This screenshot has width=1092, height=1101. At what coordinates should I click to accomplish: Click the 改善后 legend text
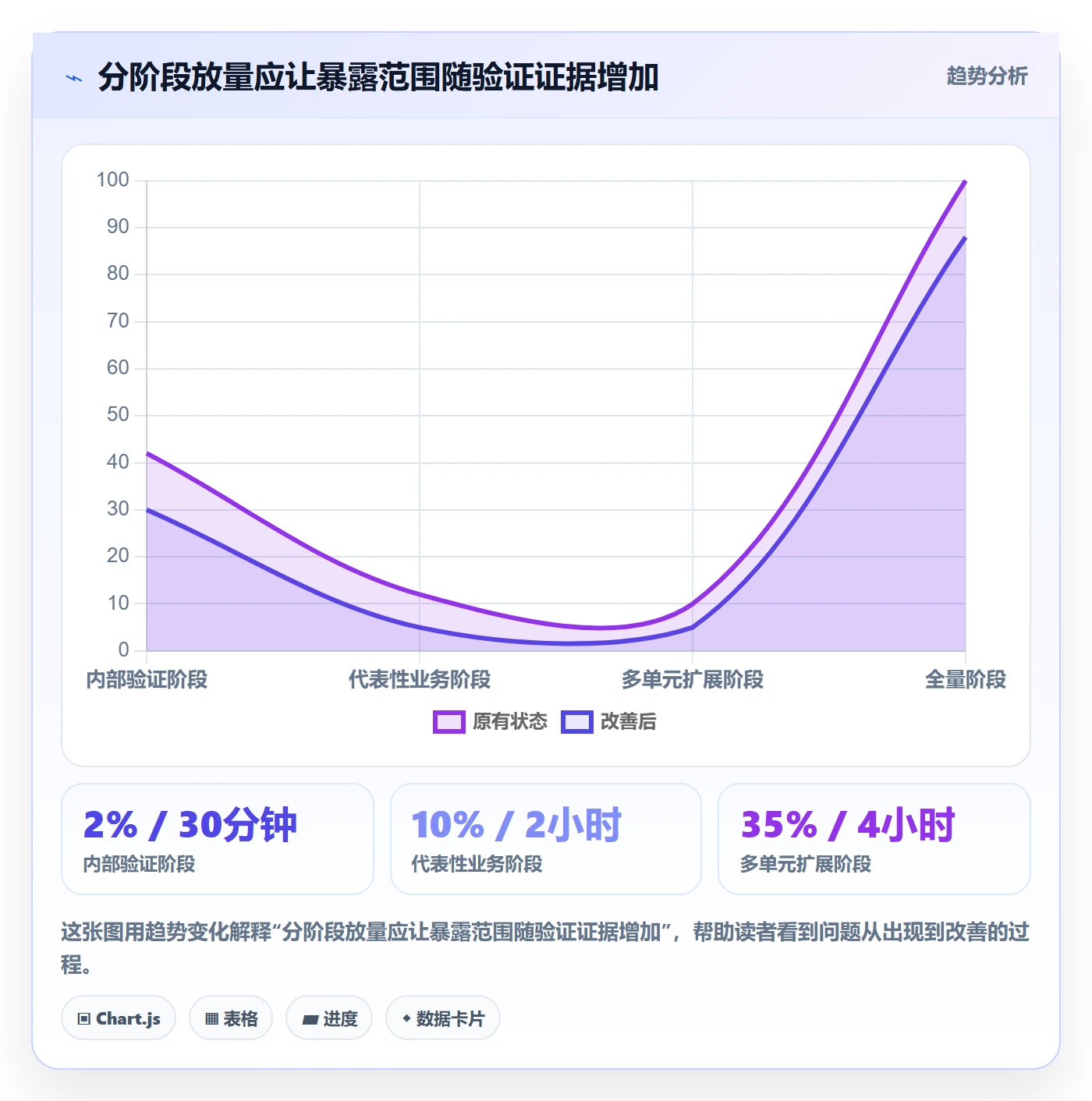point(629,722)
